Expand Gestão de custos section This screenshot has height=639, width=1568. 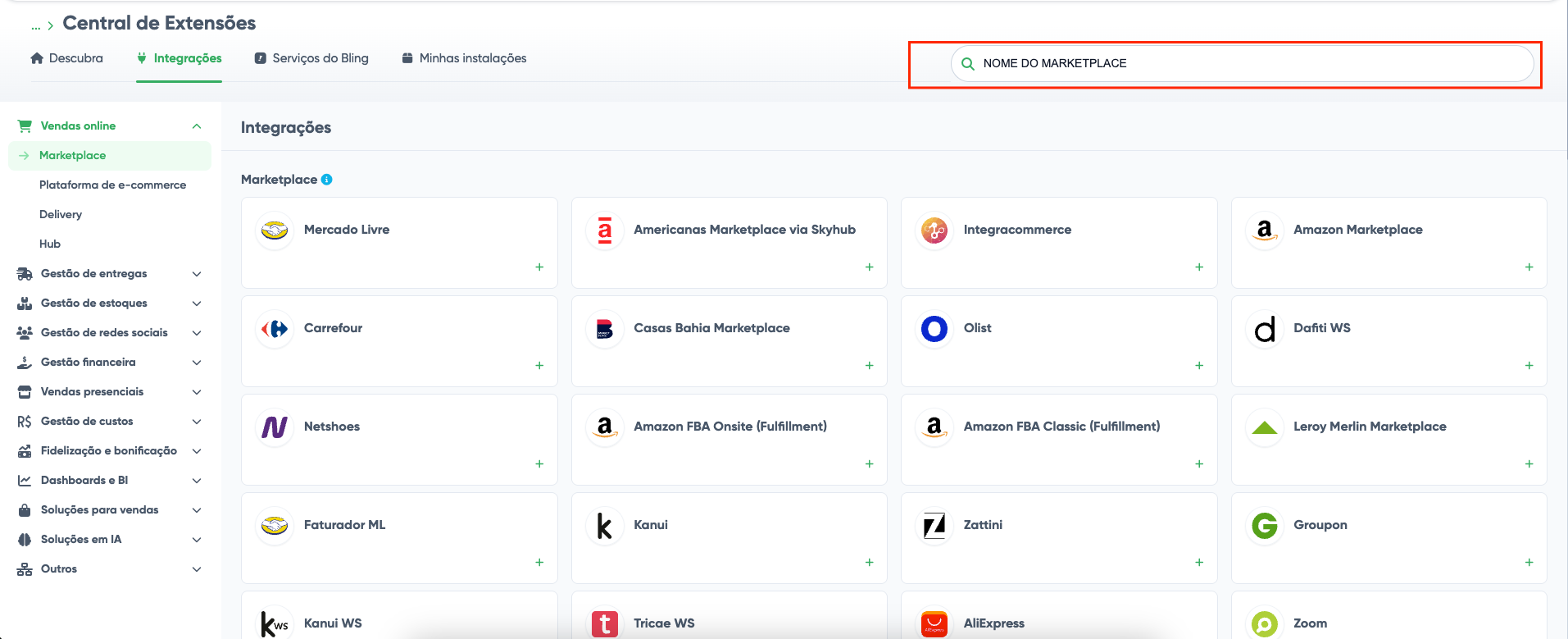(197, 422)
